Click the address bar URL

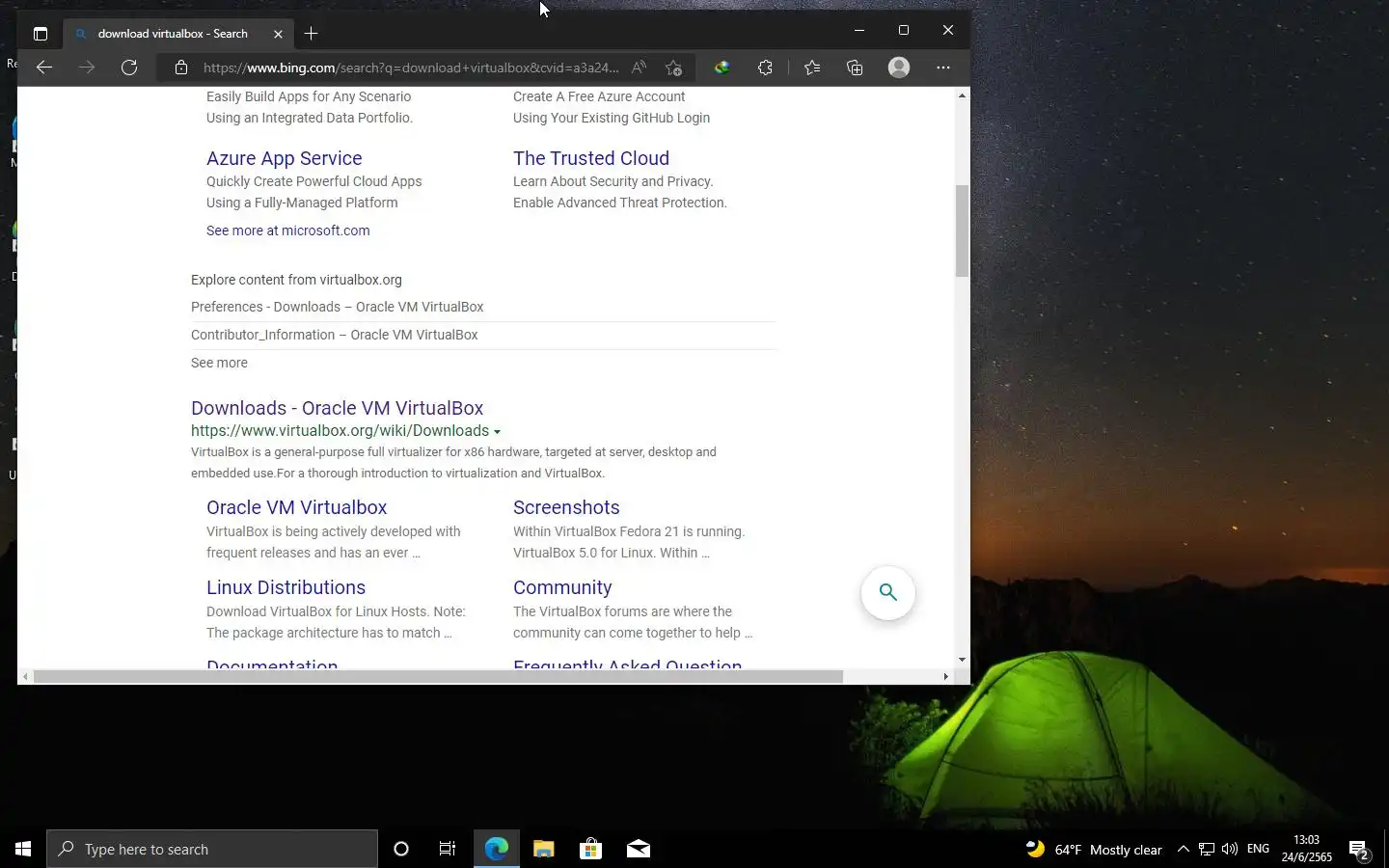411,68
